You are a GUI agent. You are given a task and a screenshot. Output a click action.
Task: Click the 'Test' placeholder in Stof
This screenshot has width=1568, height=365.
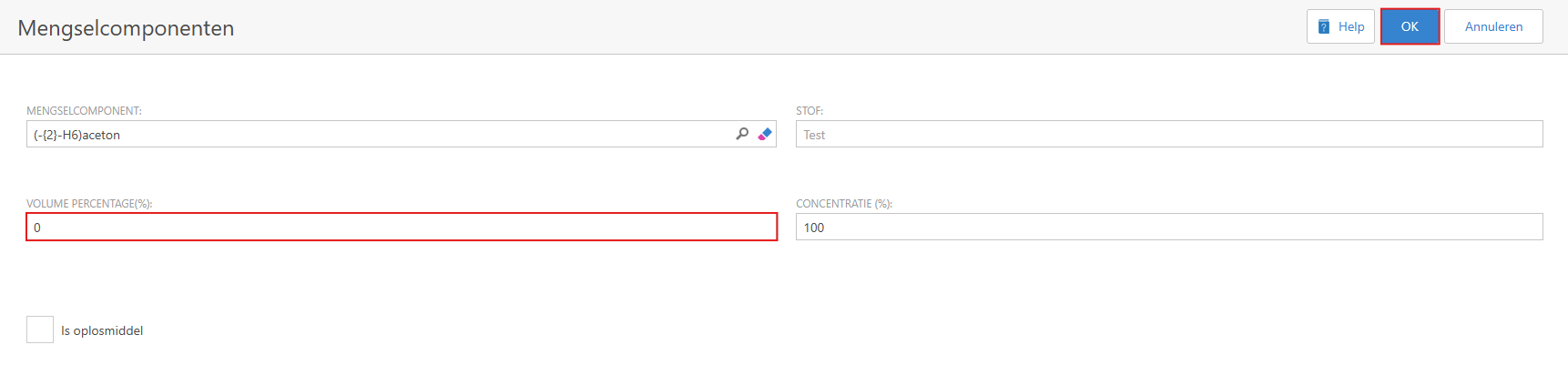(x=814, y=135)
